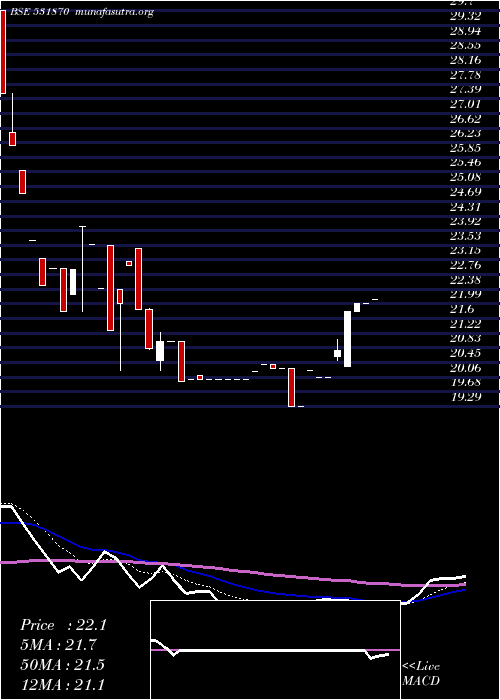Screen dimensions: 500x700
Task: Click the 24.69 price axis label
Action: pos(465,192)
